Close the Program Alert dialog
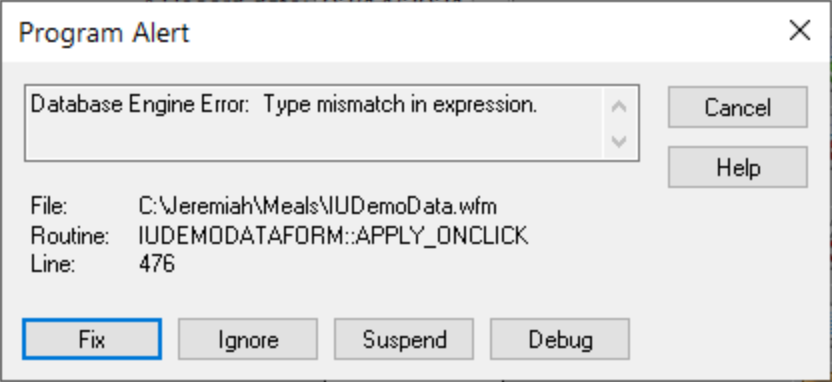Image resolution: width=832 pixels, height=382 pixels. point(799,31)
